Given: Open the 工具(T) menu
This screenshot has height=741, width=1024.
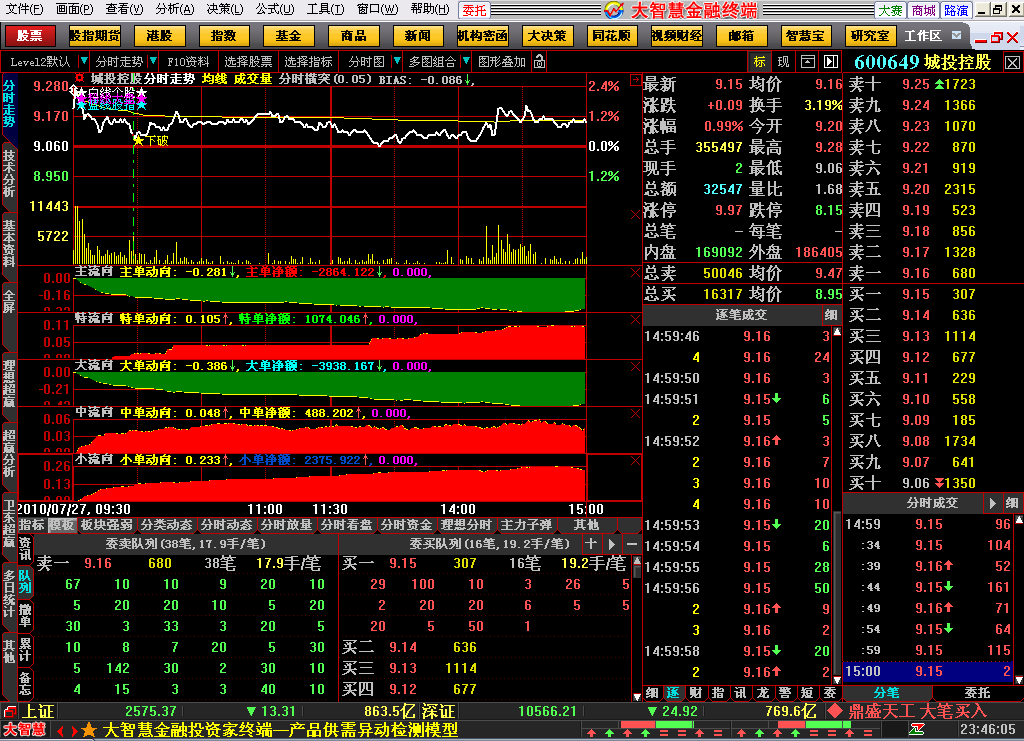Looking at the screenshot, I should point(325,9).
